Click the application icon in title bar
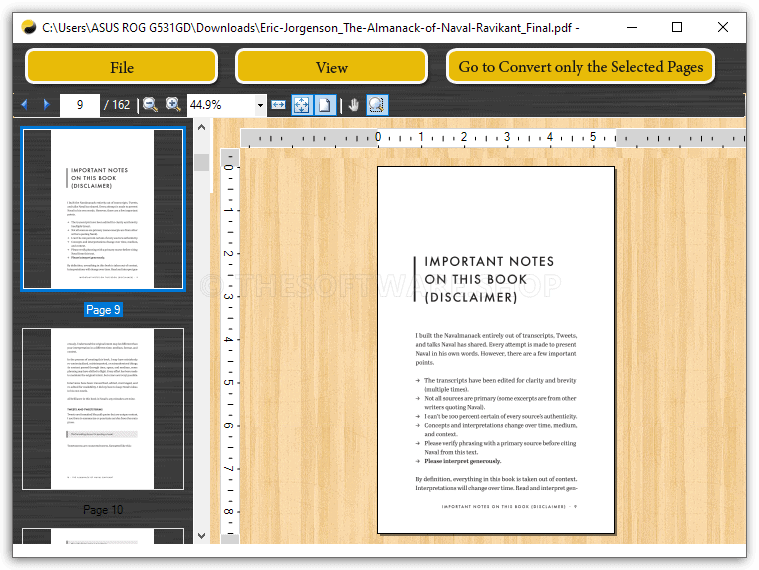759x570 pixels. [30, 28]
